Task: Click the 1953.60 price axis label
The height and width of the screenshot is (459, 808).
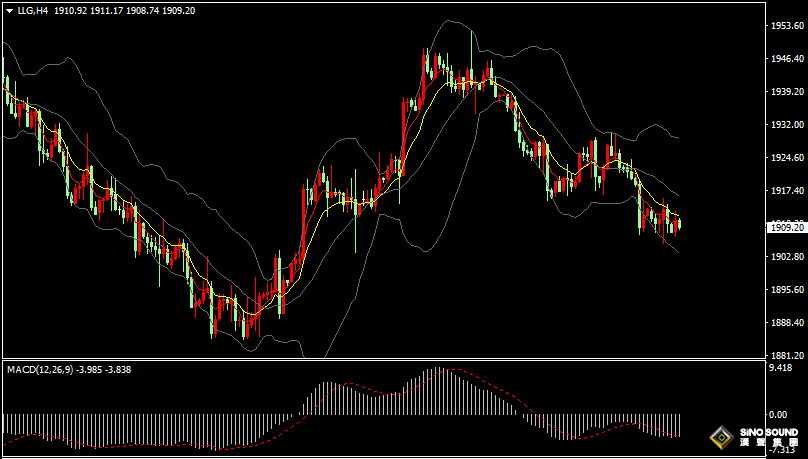Action: (786, 26)
